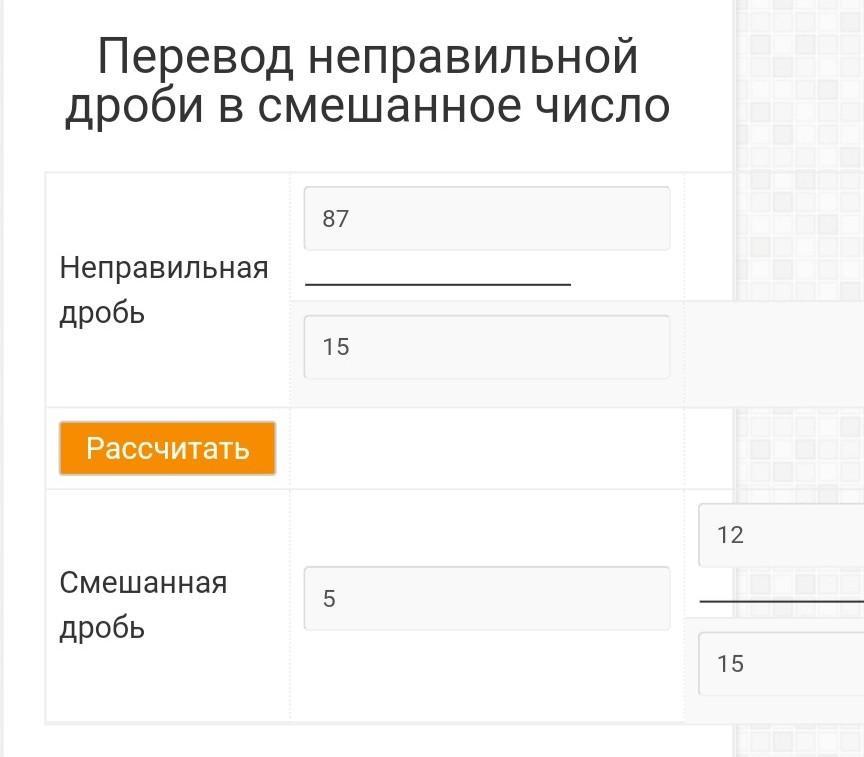Click heading text 'дроби в смешанное число'
This screenshot has width=864, height=757.
[x=367, y=106]
